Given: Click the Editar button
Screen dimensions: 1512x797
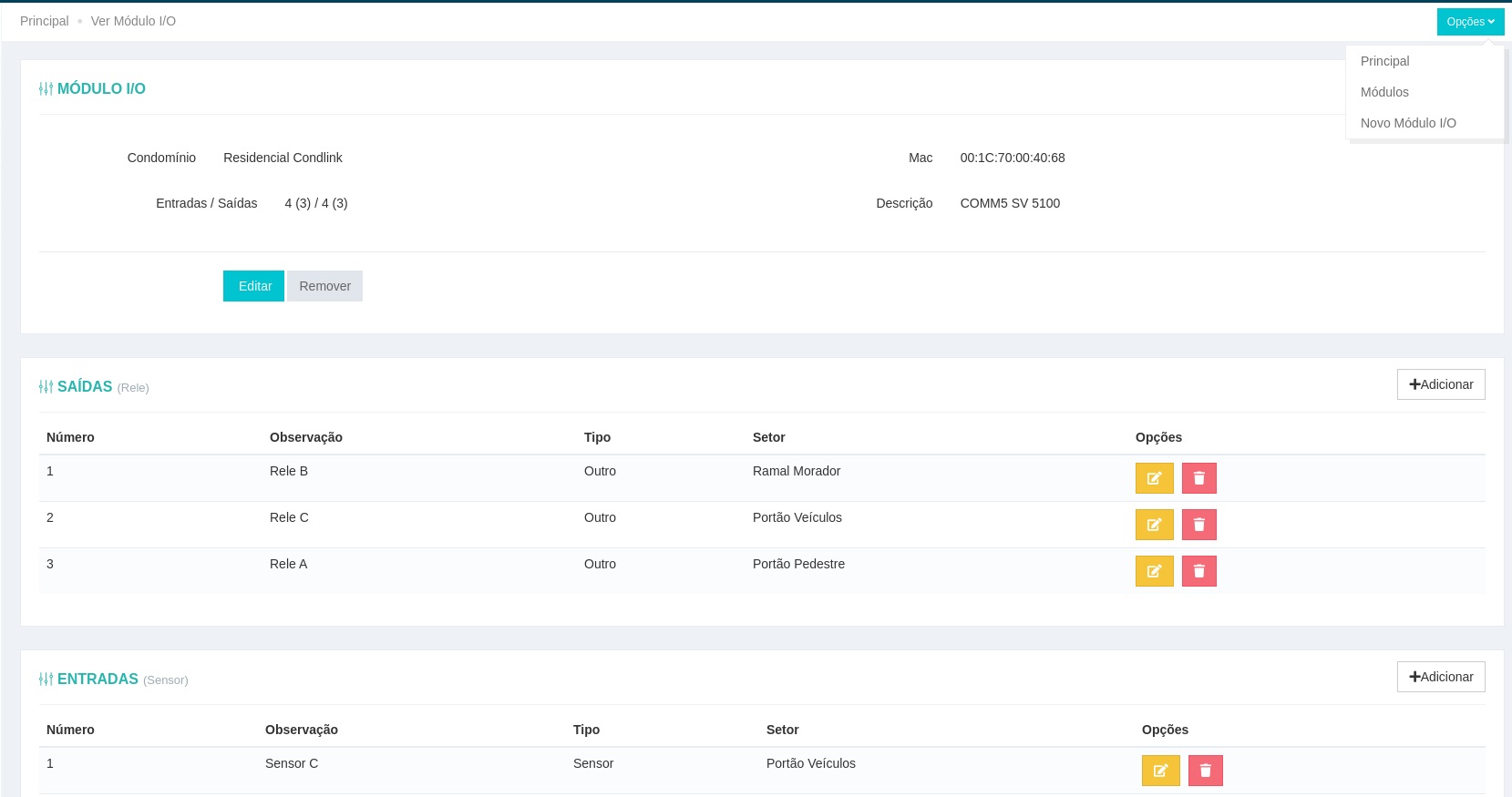Looking at the screenshot, I should point(253,286).
